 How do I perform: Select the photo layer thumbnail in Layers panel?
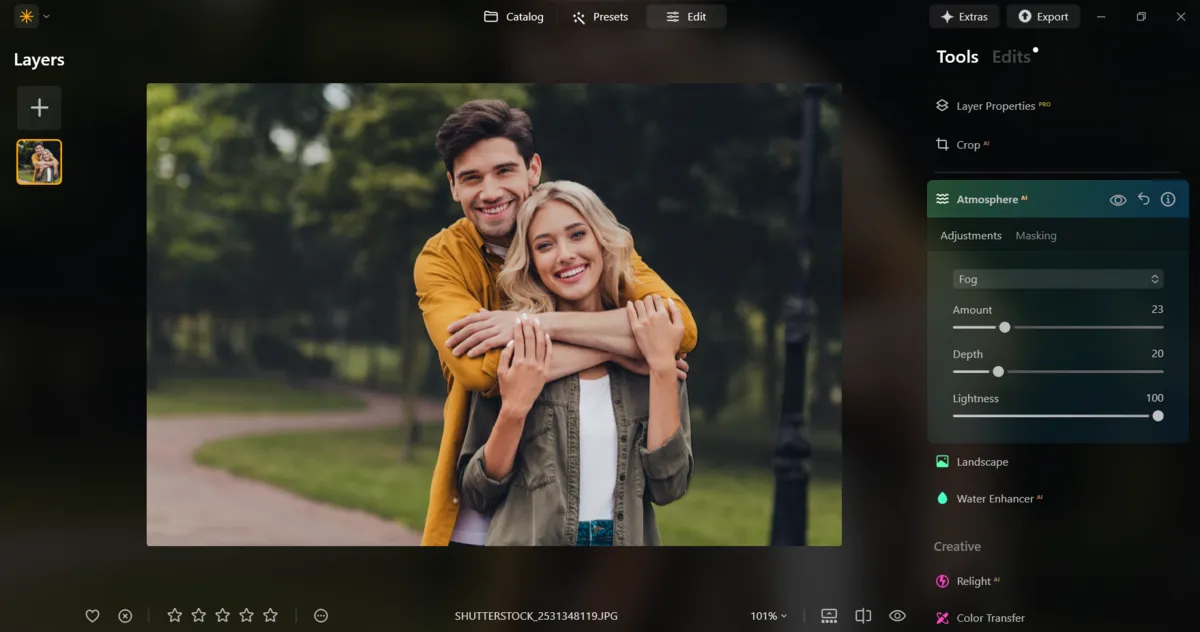(x=38, y=161)
